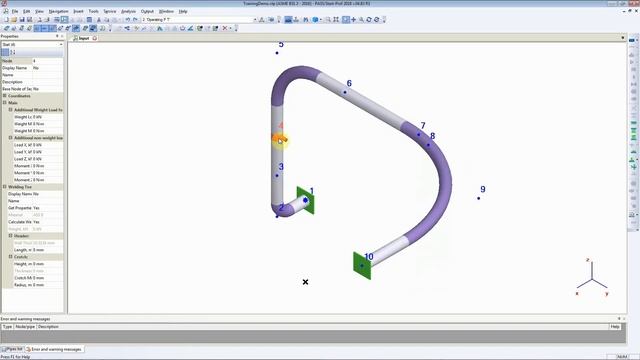Open the Help menu
This screenshot has height=360, width=640.
[183, 11]
